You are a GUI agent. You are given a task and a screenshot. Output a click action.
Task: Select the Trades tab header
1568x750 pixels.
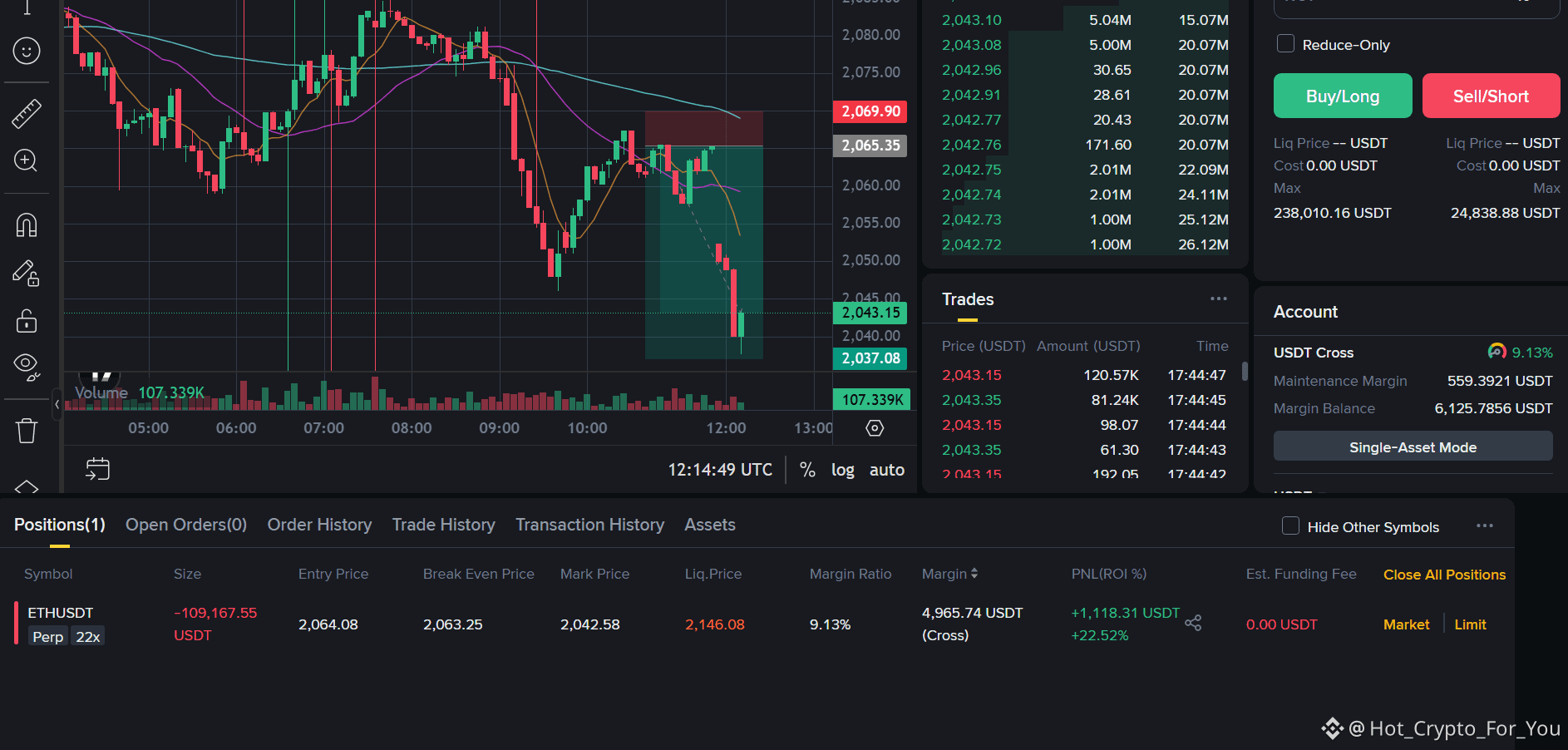968,299
